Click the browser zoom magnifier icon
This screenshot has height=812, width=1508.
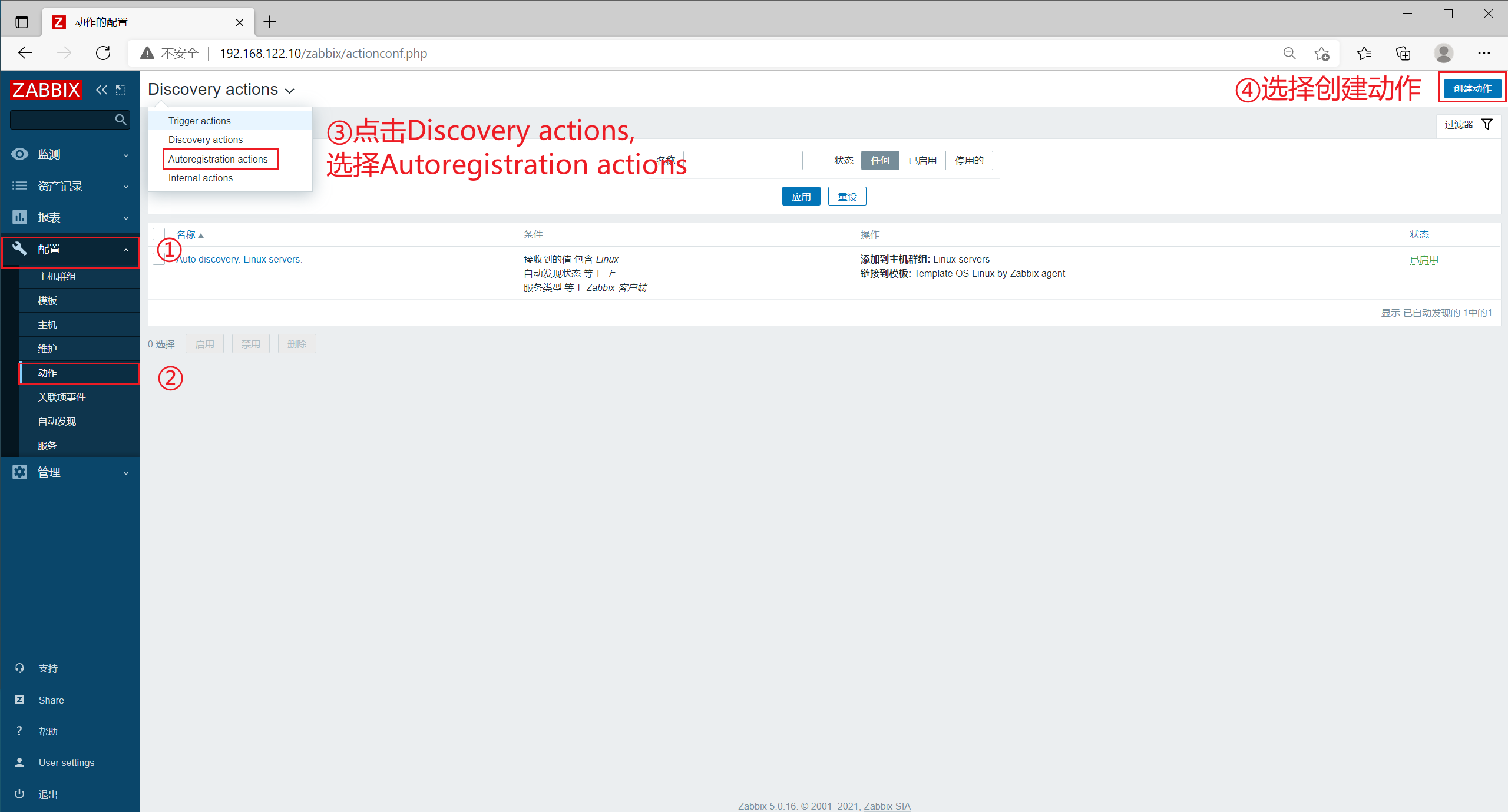pyautogui.click(x=1289, y=54)
